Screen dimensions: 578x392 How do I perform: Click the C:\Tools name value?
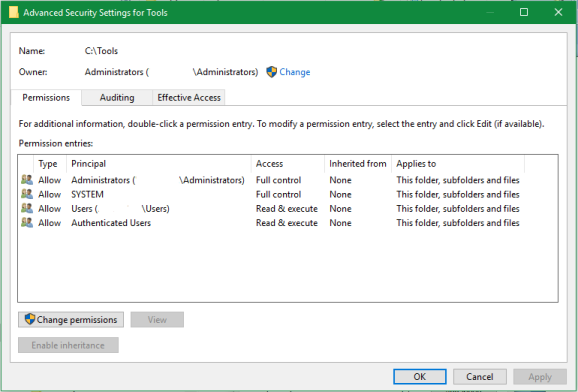[101, 51]
